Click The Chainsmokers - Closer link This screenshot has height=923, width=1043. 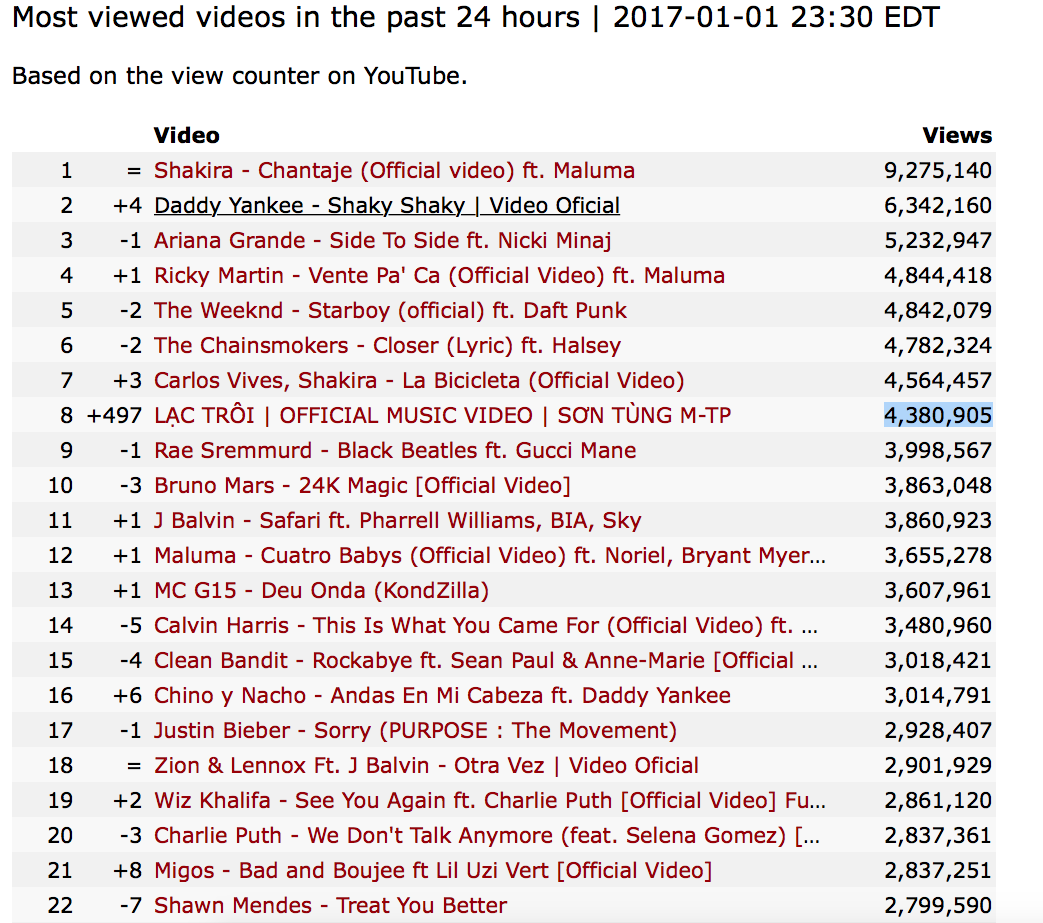pyautogui.click(x=387, y=346)
